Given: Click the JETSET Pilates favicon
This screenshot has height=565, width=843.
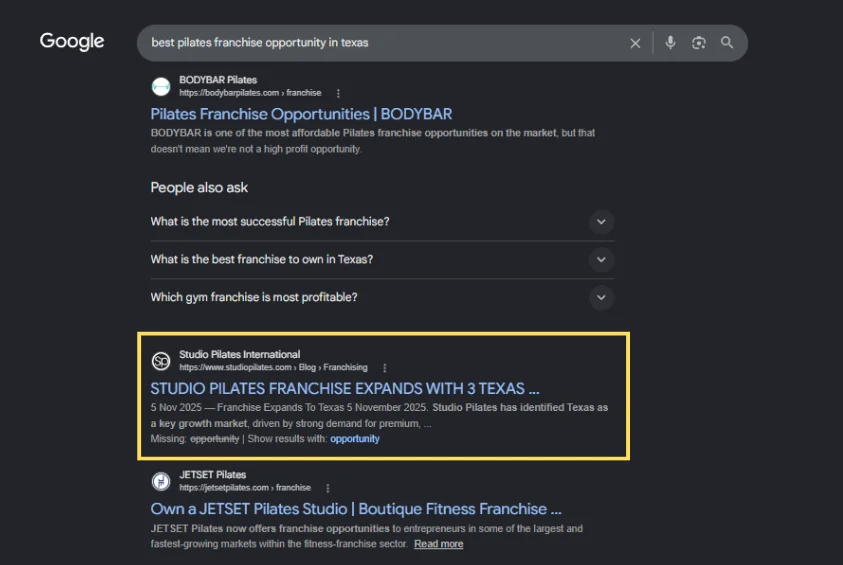Looking at the screenshot, I should click(161, 482).
